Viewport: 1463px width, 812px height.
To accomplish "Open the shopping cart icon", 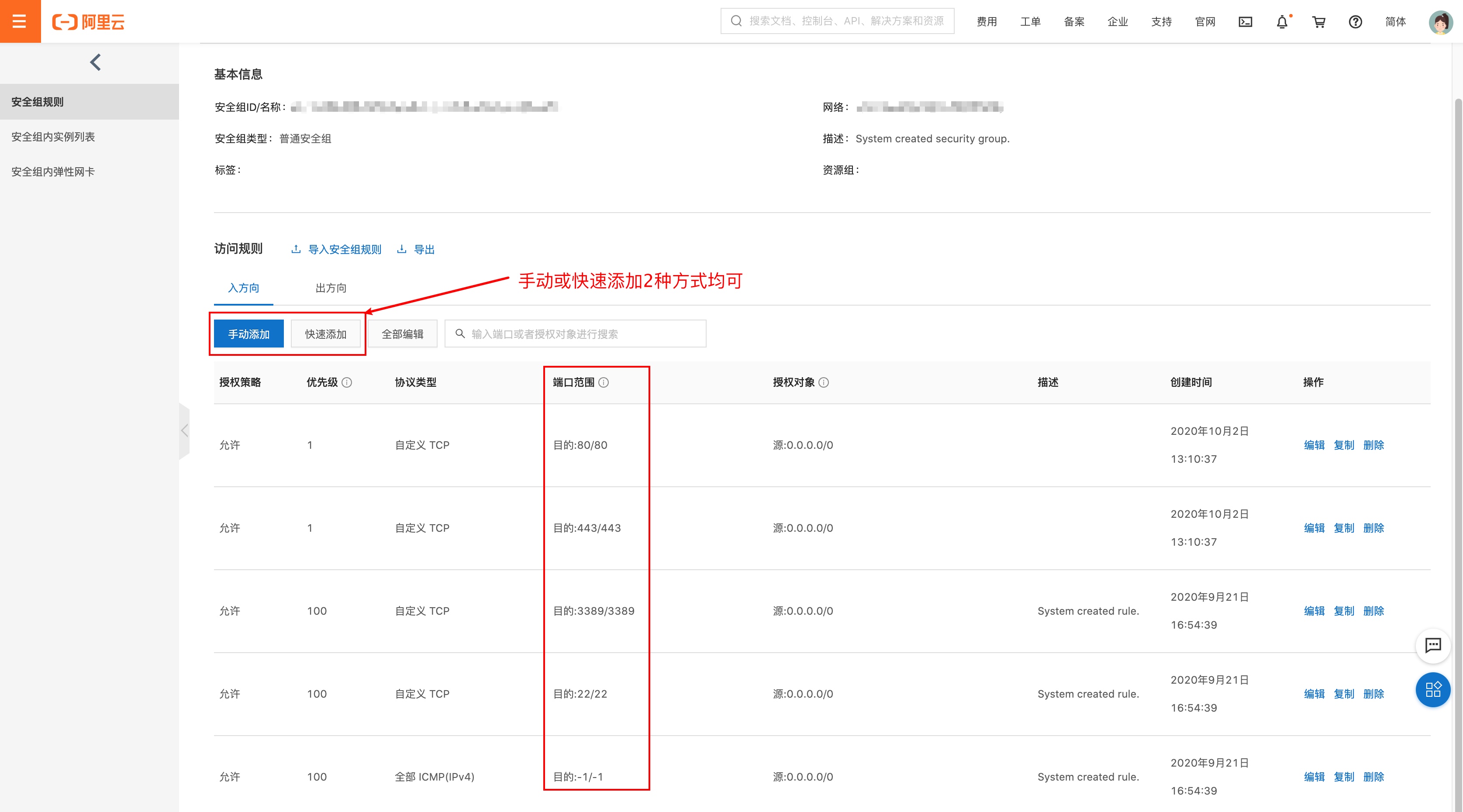I will [1318, 21].
